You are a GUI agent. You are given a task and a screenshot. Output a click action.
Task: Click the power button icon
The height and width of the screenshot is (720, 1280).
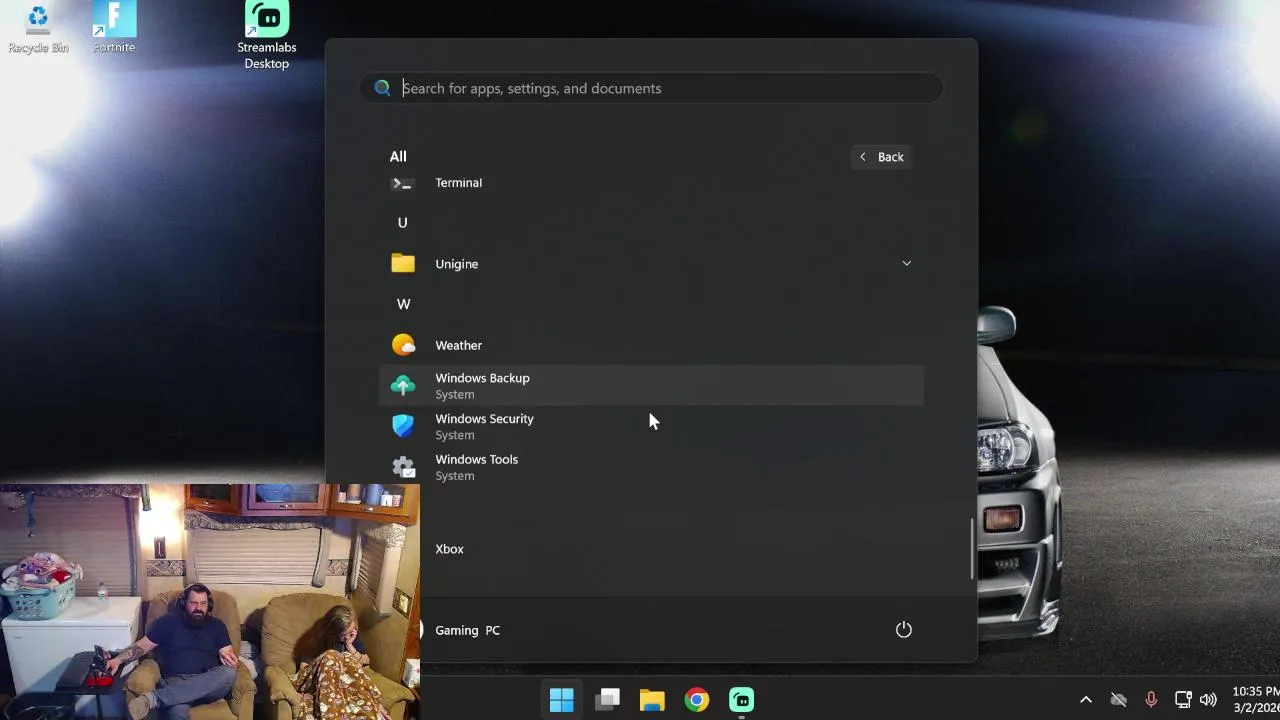pyautogui.click(x=903, y=630)
